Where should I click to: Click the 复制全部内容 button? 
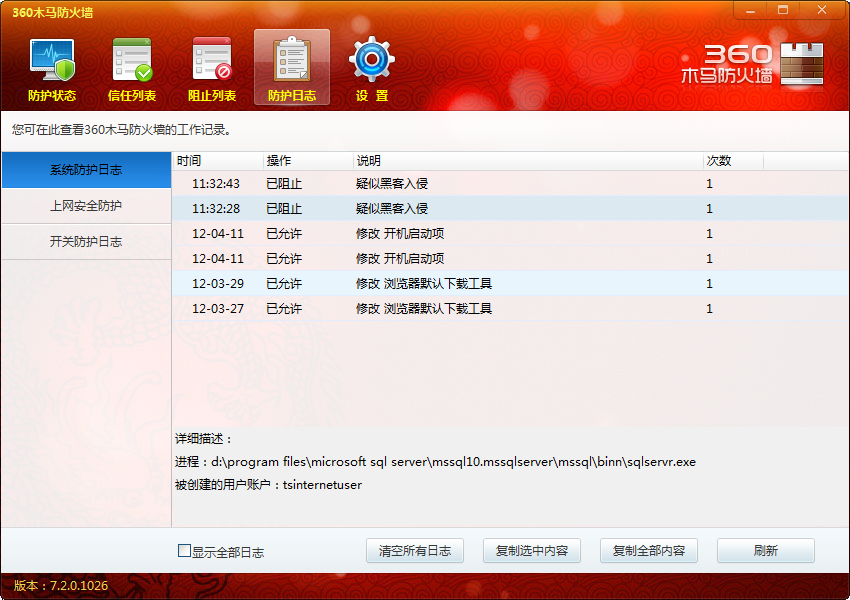coord(649,551)
